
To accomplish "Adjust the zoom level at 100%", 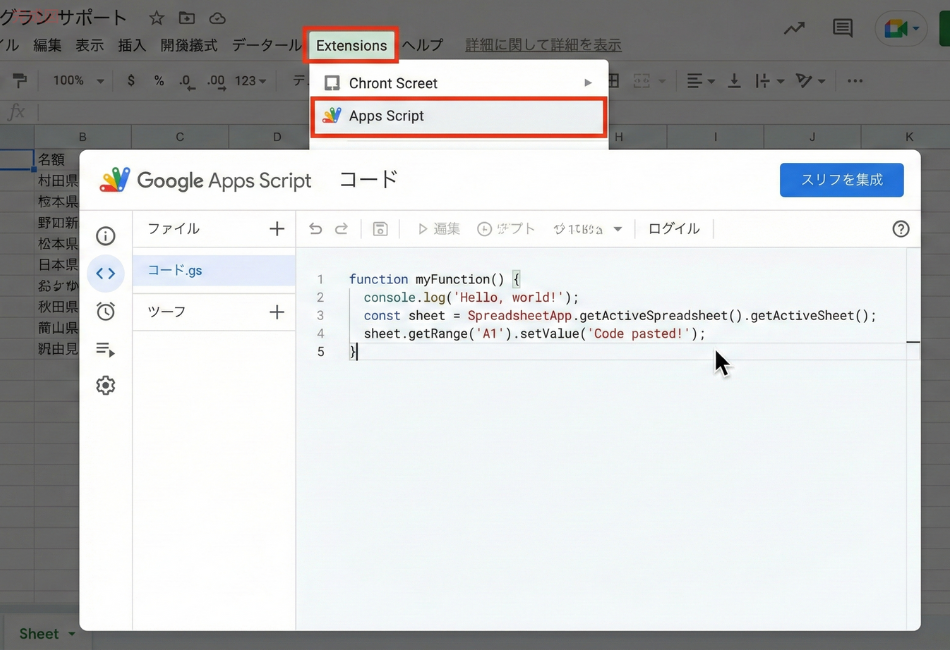I will tap(77, 80).
